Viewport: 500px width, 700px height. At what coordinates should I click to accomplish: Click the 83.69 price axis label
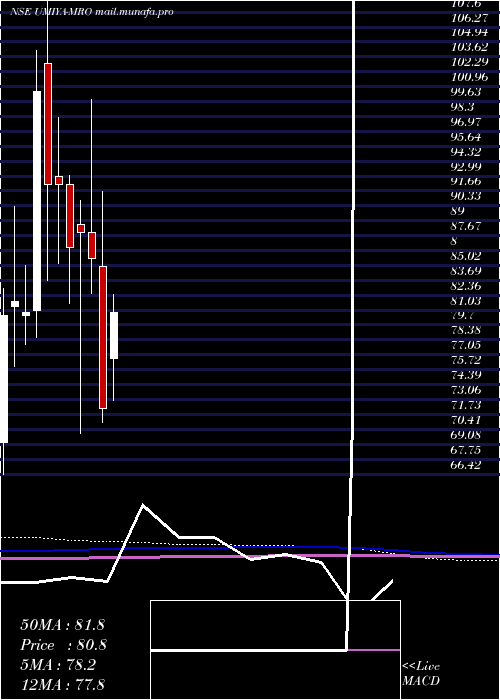(466, 271)
